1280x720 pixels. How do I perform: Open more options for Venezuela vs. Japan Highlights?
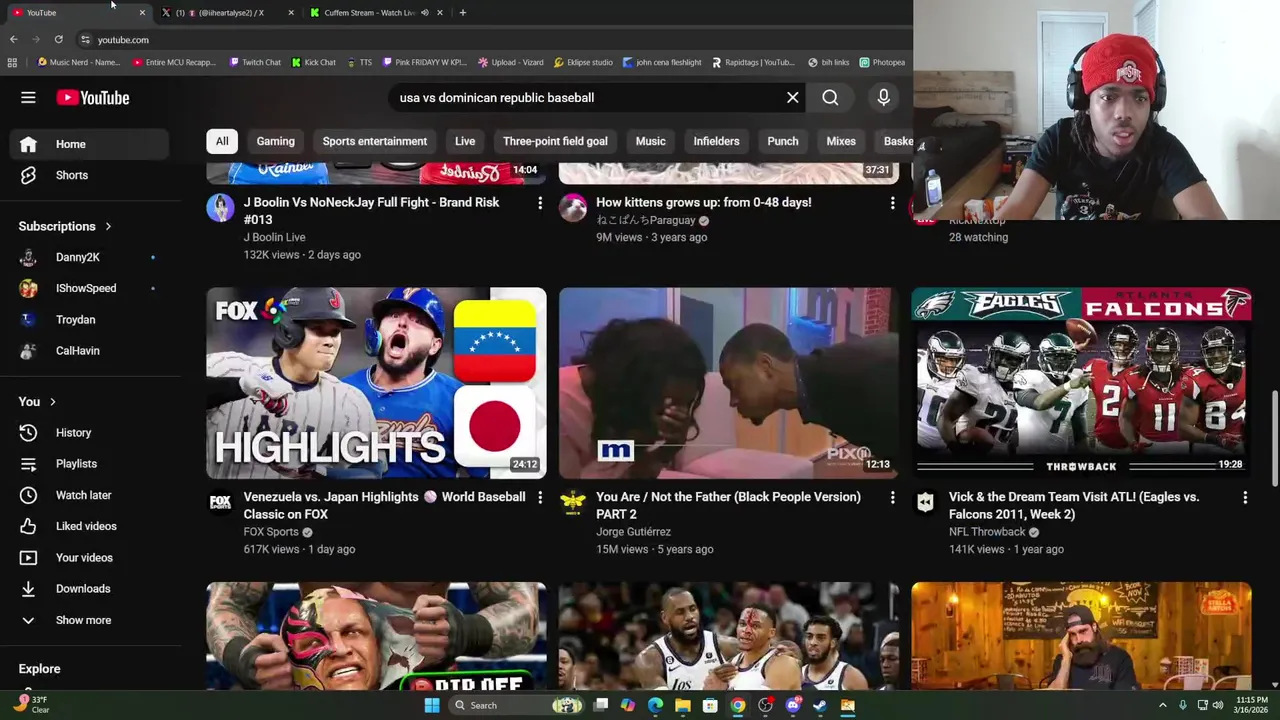pyautogui.click(x=540, y=497)
